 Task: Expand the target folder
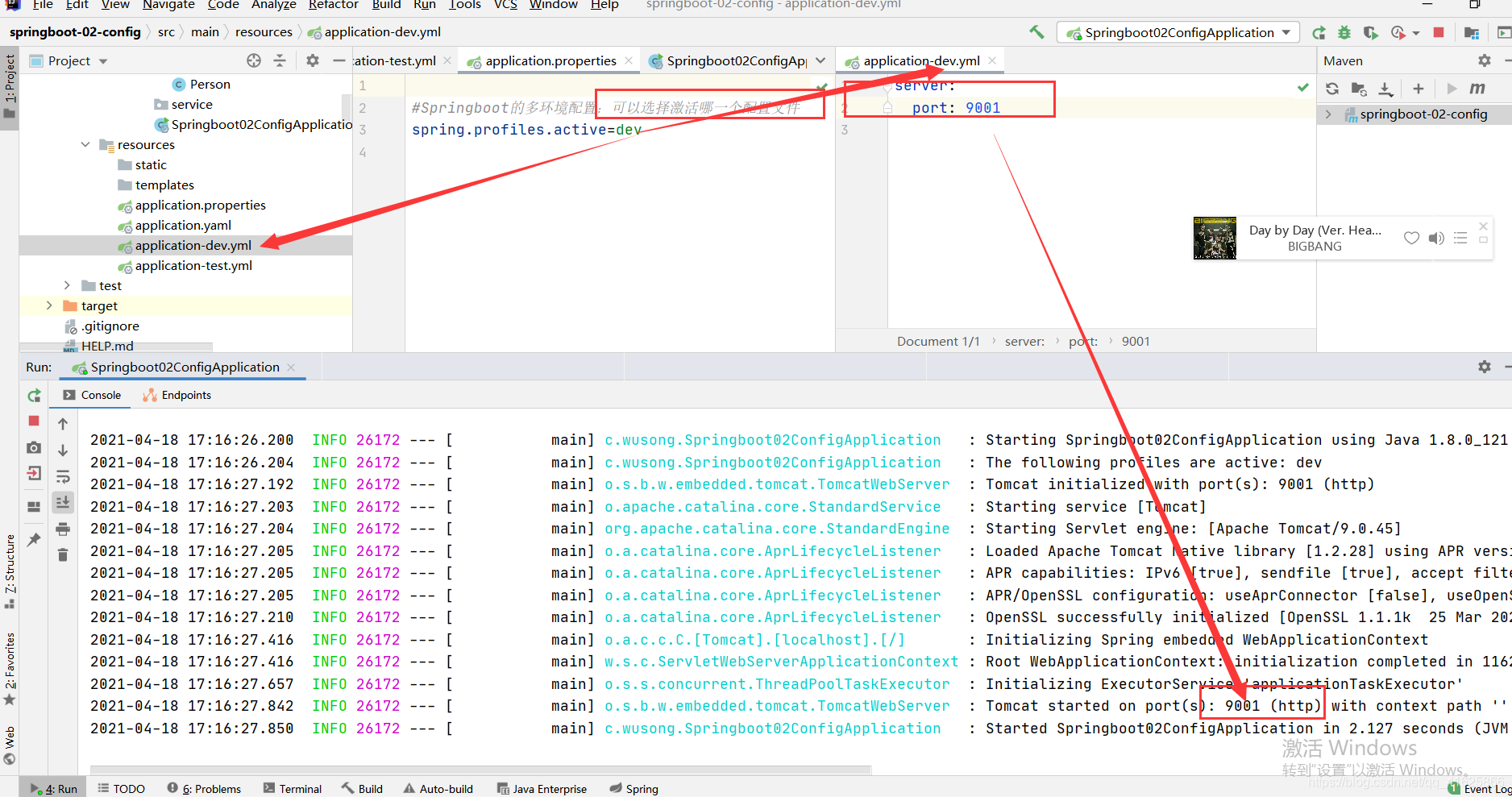click(x=49, y=306)
